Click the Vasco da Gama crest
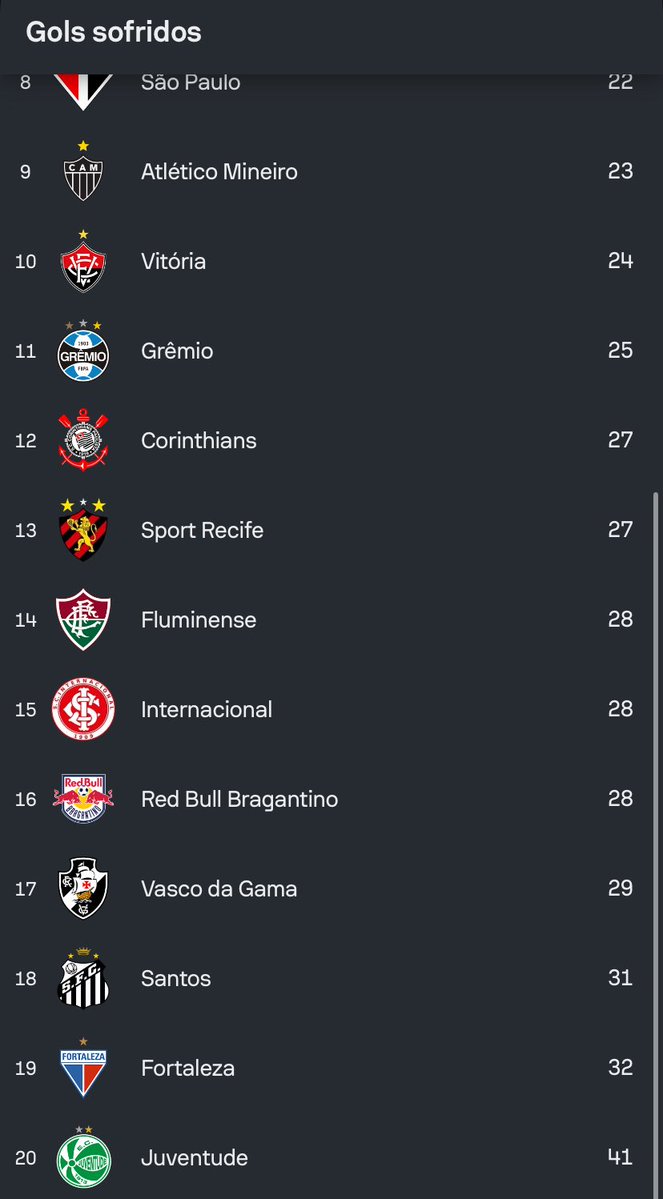This screenshot has width=663, height=1199. [83, 889]
